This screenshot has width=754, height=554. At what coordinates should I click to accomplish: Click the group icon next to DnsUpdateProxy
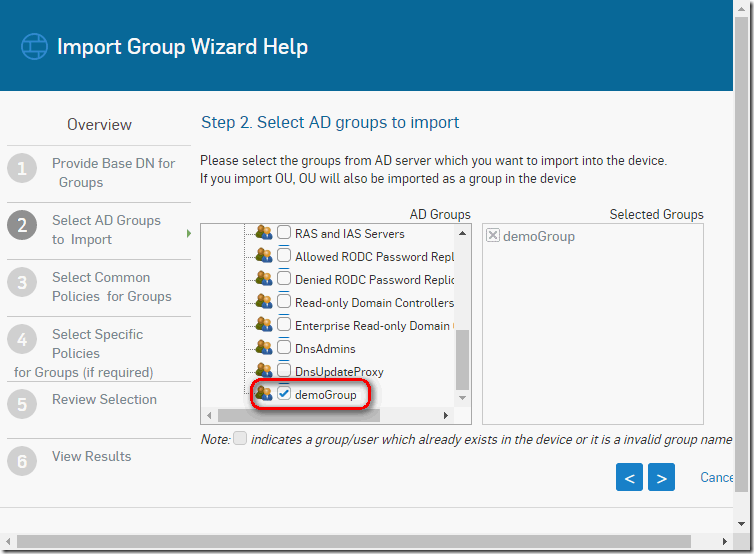pos(264,370)
